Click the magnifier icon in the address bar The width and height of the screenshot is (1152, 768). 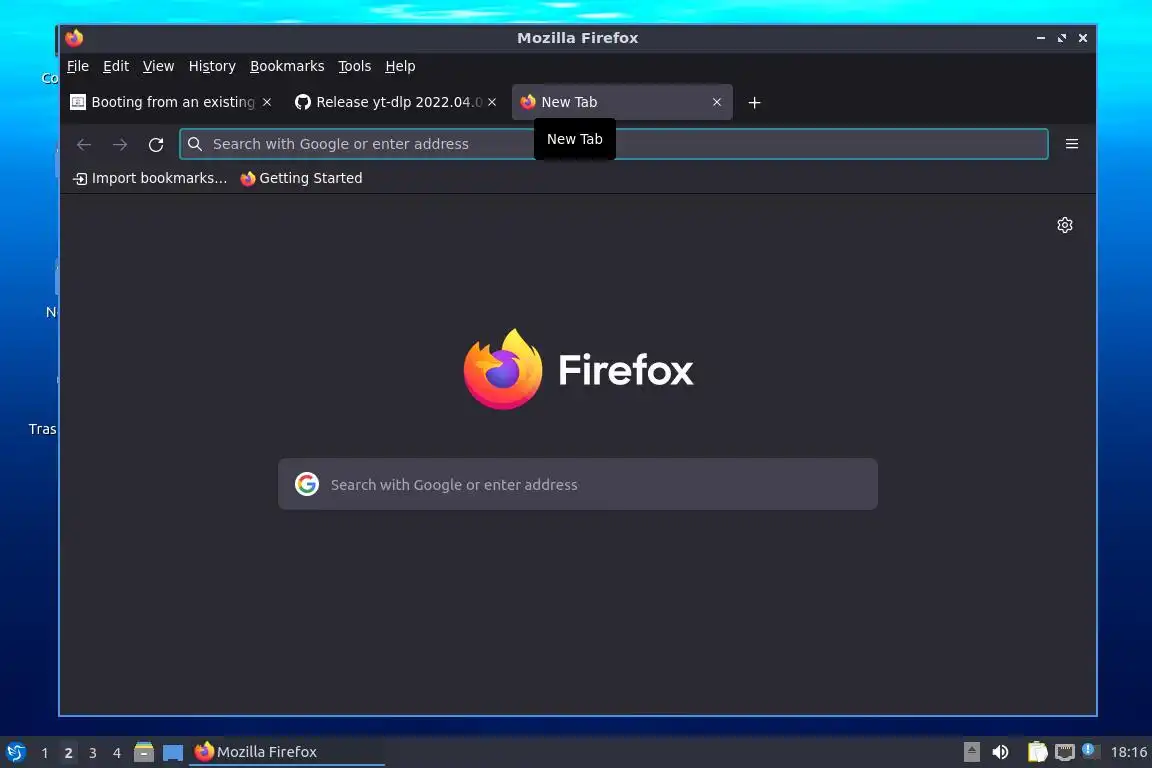195,144
